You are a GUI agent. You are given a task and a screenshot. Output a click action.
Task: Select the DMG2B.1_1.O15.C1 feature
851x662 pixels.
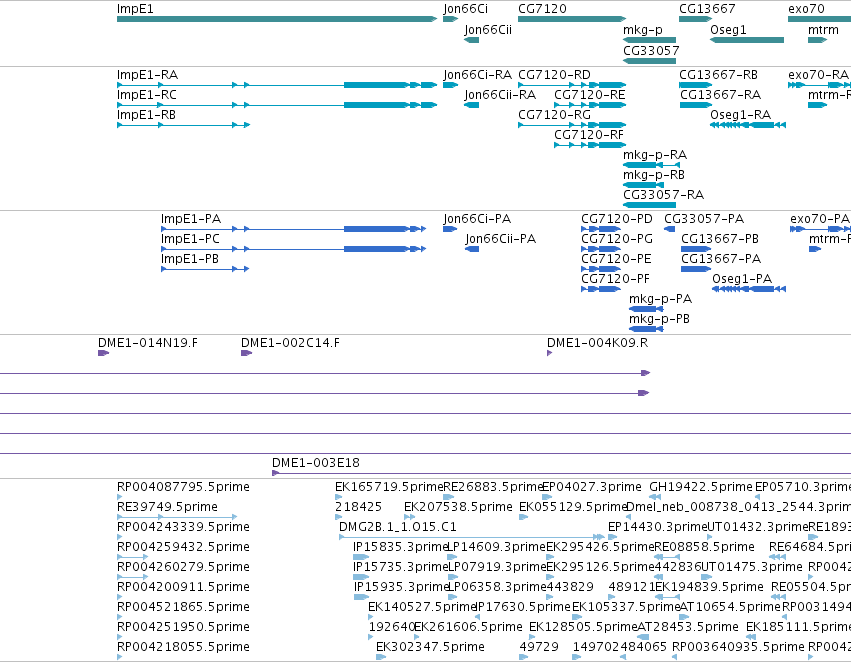click(x=472, y=537)
